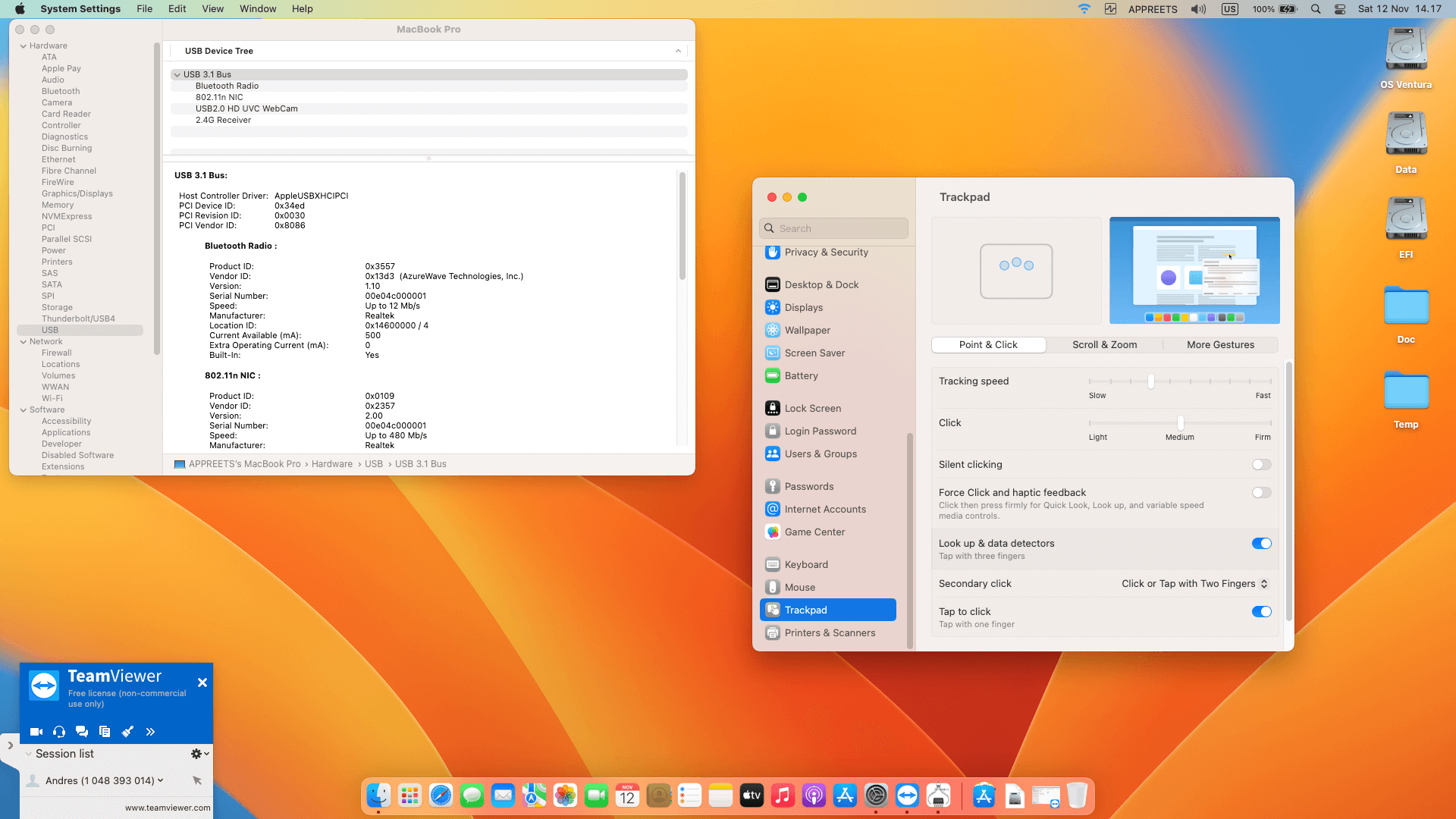Collapse the TeamViewer Session list
This screenshot has width=1456, height=819.
click(x=28, y=754)
